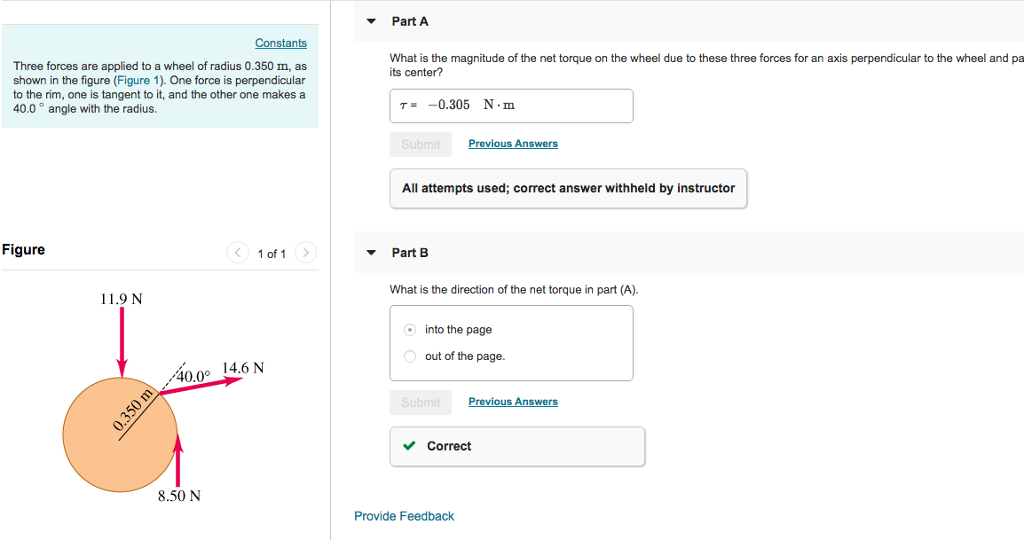Click Previous Answers under Part A

(513, 144)
